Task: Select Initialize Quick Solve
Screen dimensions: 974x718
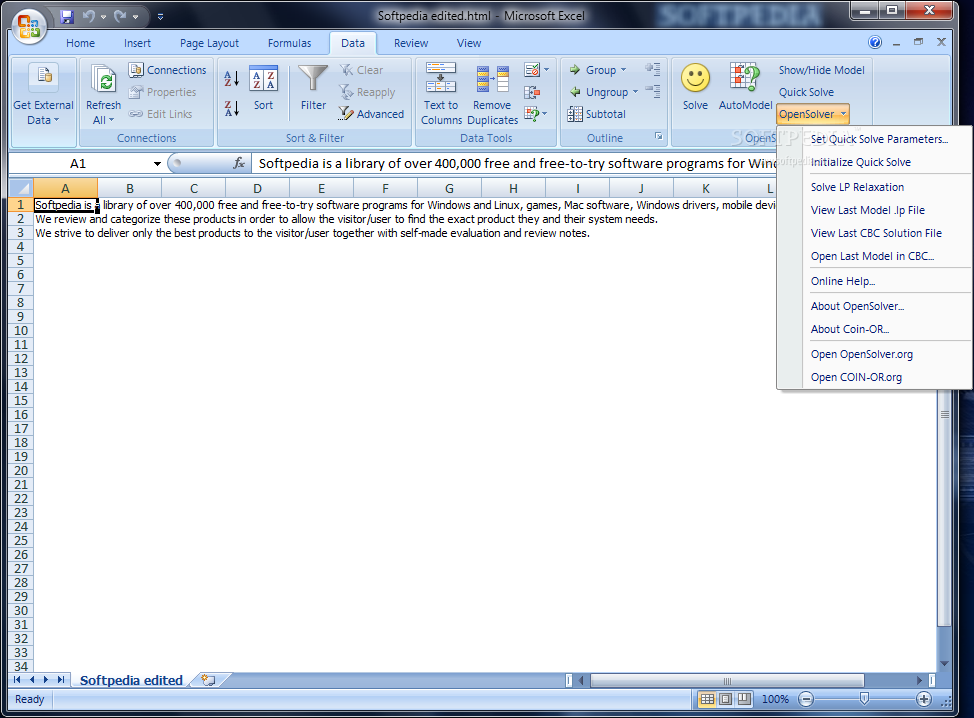Action: coord(860,162)
